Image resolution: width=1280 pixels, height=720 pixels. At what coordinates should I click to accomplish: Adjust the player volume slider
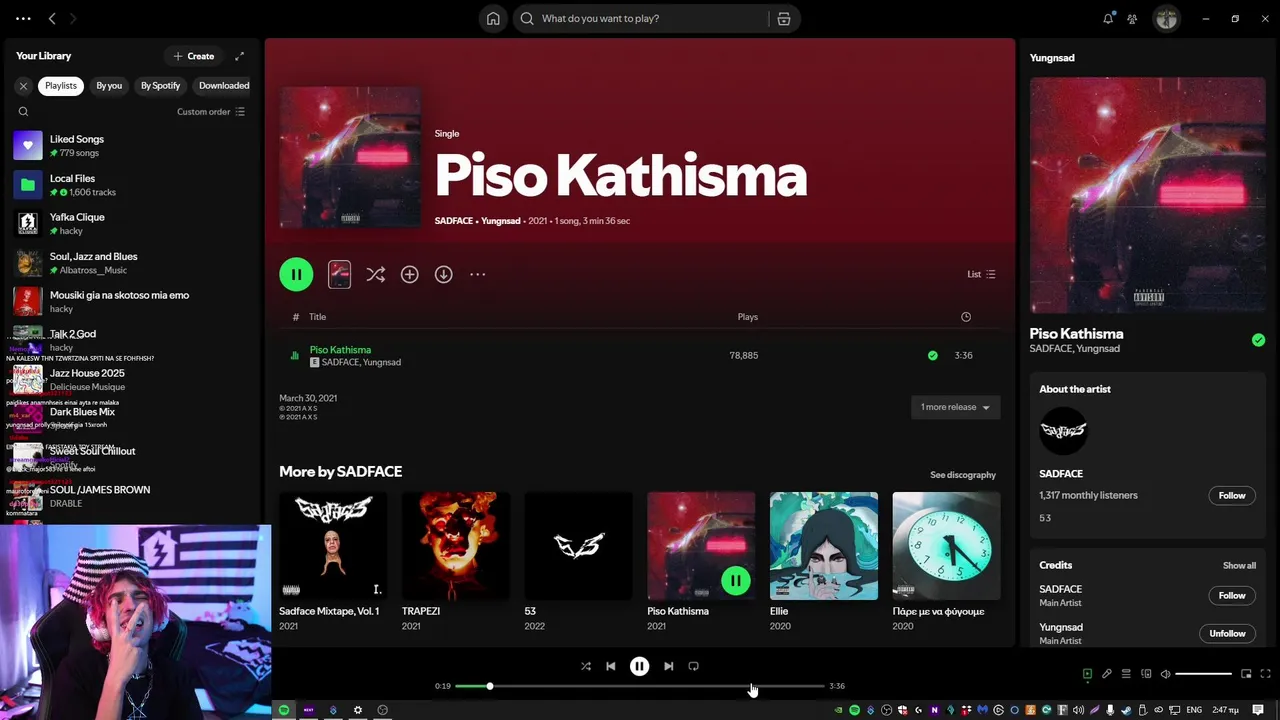(1203, 674)
